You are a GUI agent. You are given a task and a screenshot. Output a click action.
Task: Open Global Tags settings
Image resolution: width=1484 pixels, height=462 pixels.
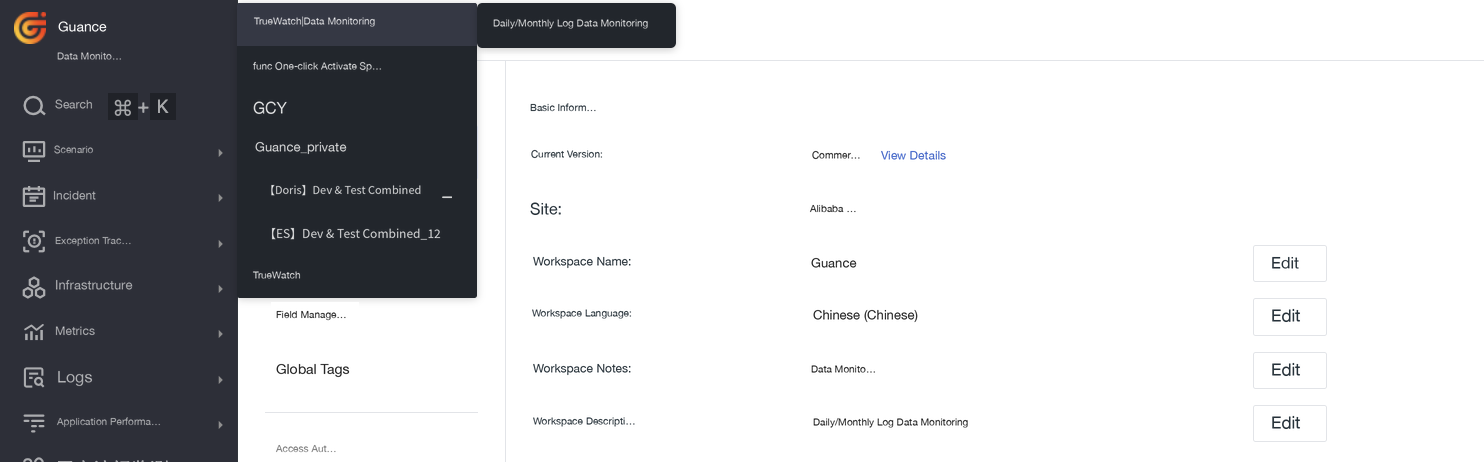313,369
